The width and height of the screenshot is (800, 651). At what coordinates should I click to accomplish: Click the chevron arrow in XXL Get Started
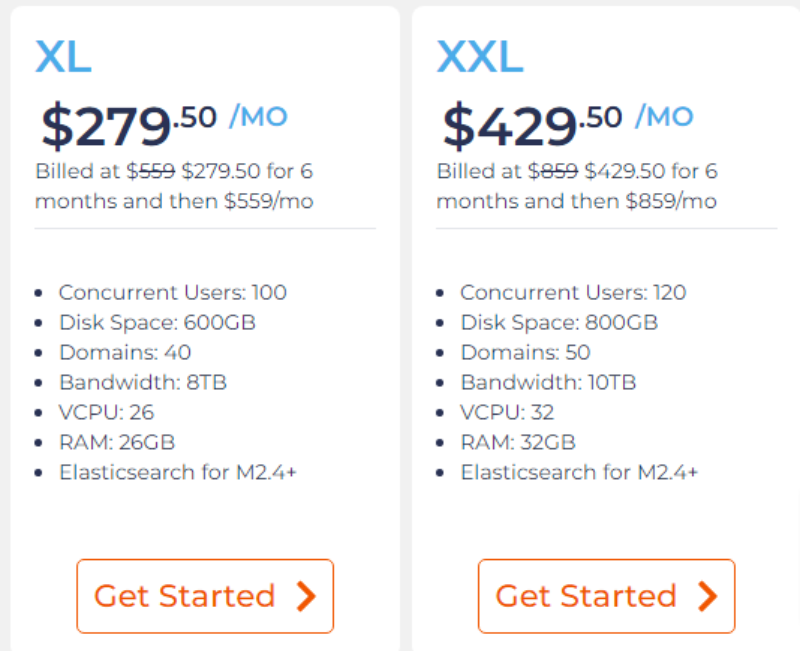(x=708, y=596)
